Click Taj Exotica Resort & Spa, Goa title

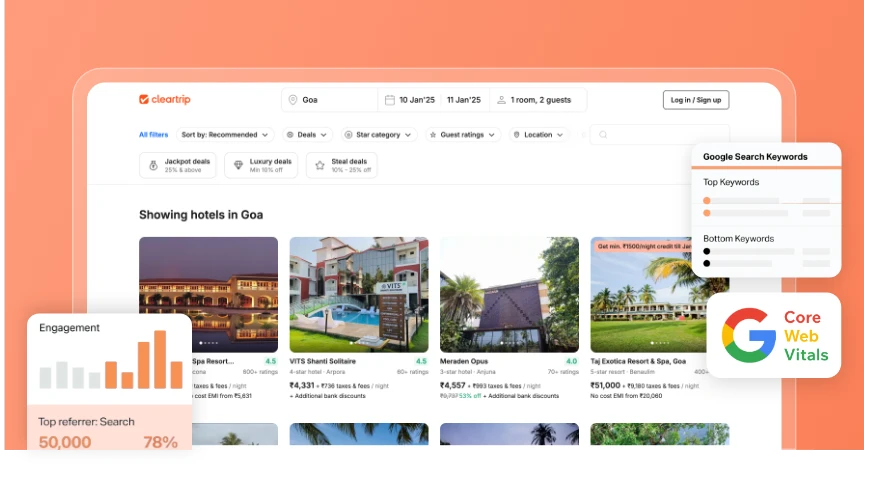(x=638, y=362)
